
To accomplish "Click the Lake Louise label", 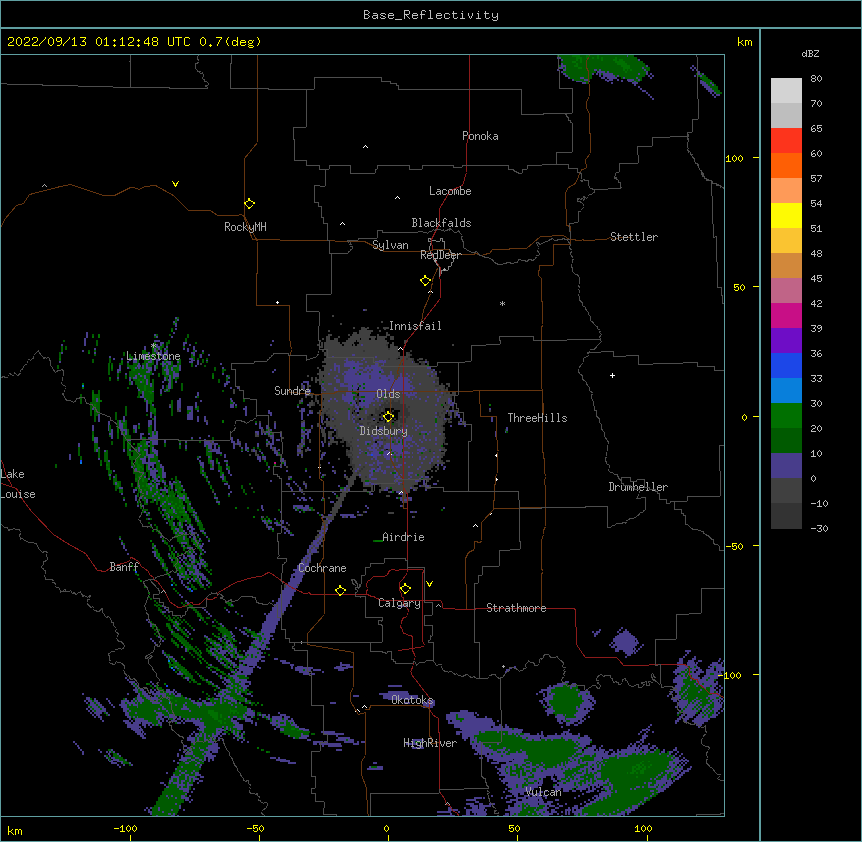I will click(18, 484).
